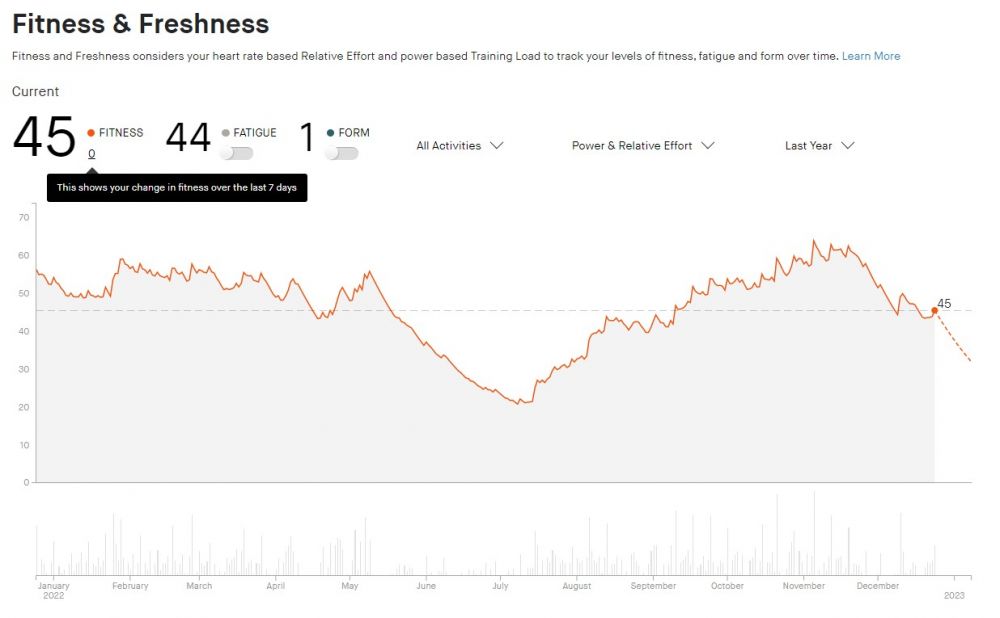This screenshot has width=1000, height=618.
Task: Click the gray dot beside FATIGUE label
Action: point(226,132)
